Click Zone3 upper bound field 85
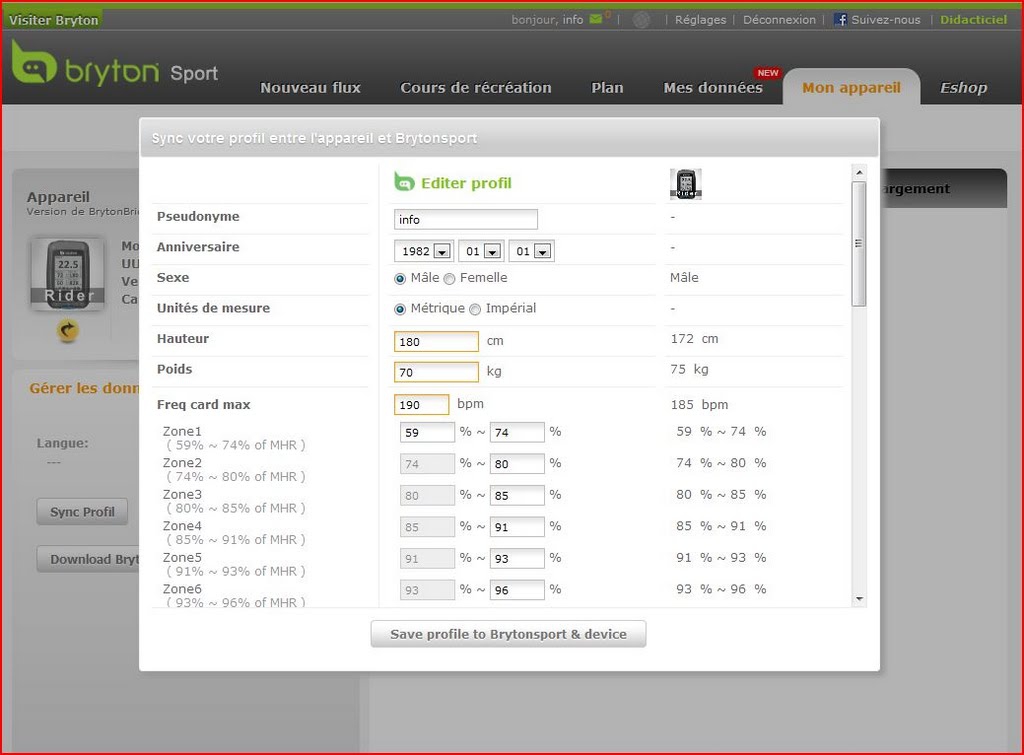The image size is (1024, 755). coord(517,496)
